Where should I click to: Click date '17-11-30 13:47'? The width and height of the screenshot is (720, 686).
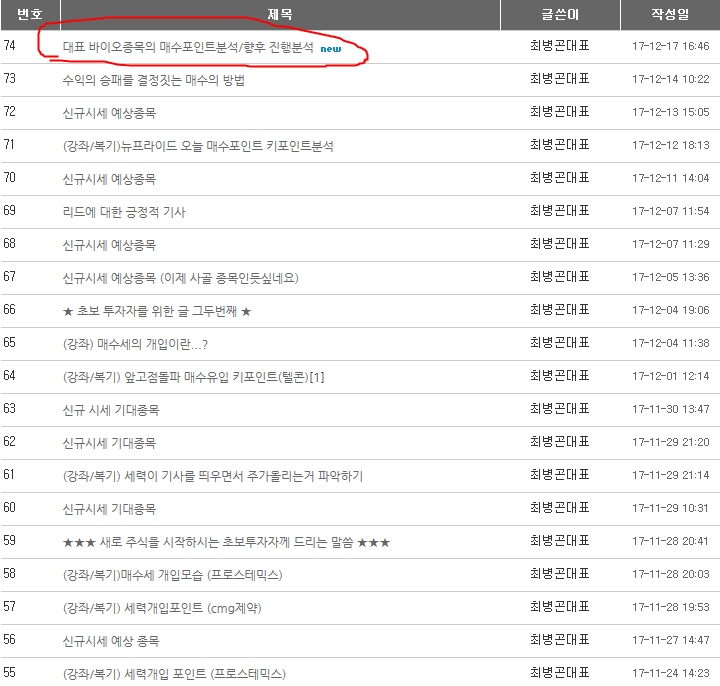(x=670, y=409)
